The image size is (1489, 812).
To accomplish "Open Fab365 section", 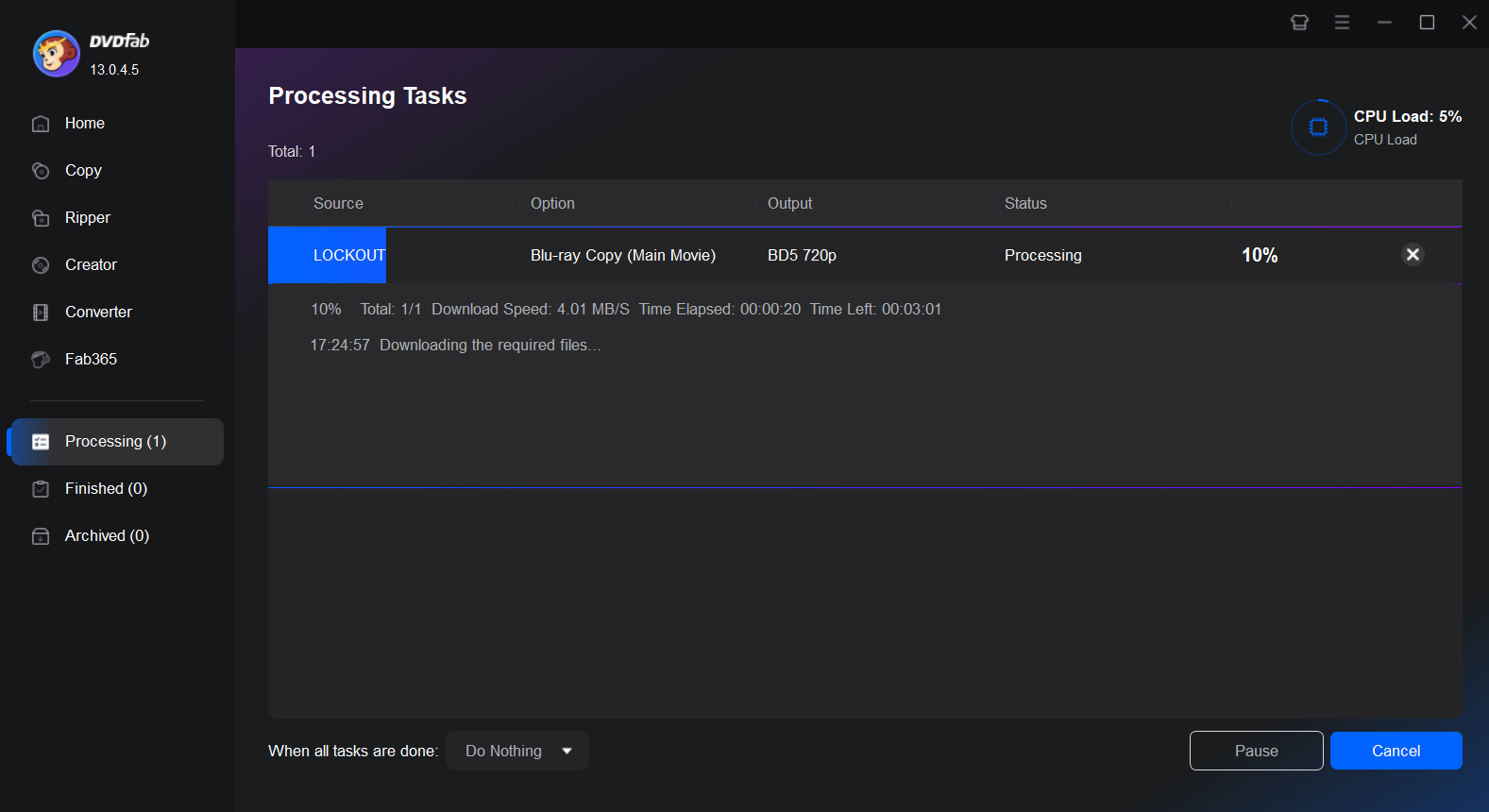I will tap(91, 360).
